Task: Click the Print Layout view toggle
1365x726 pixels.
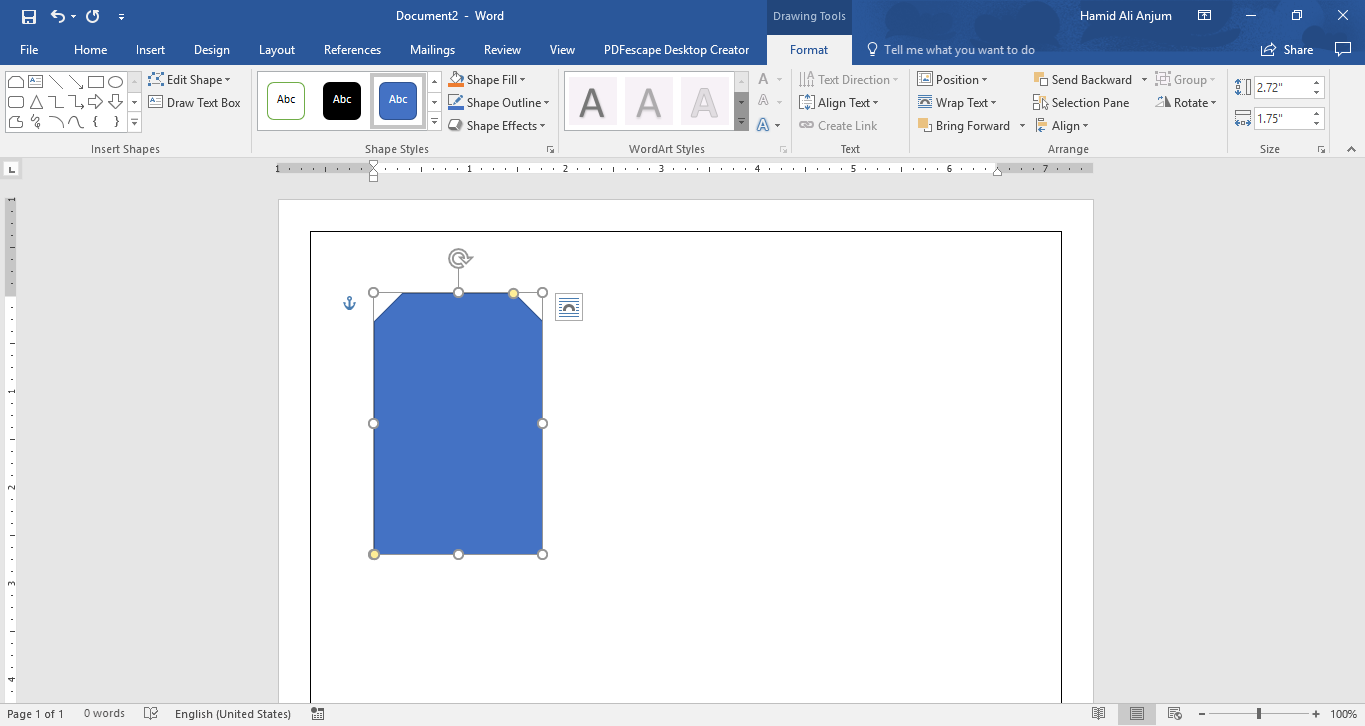Action: [x=1137, y=713]
